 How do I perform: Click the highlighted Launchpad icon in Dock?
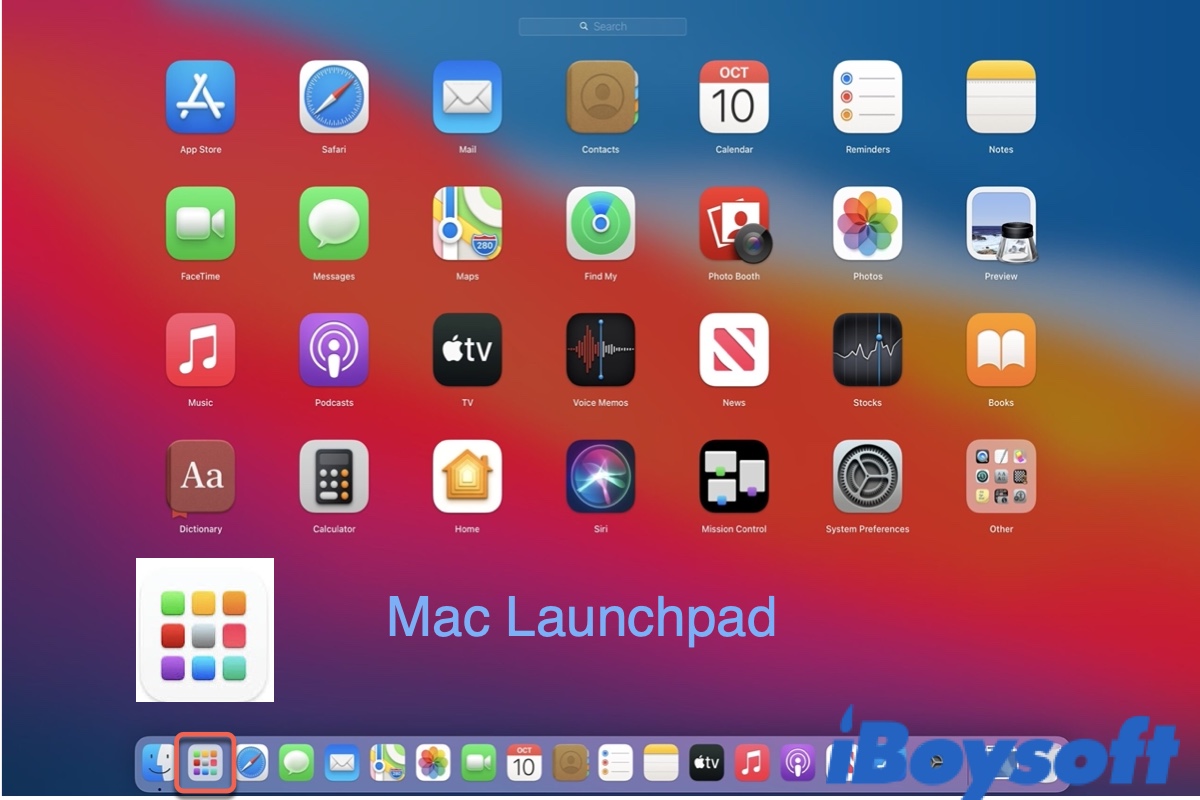(205, 765)
